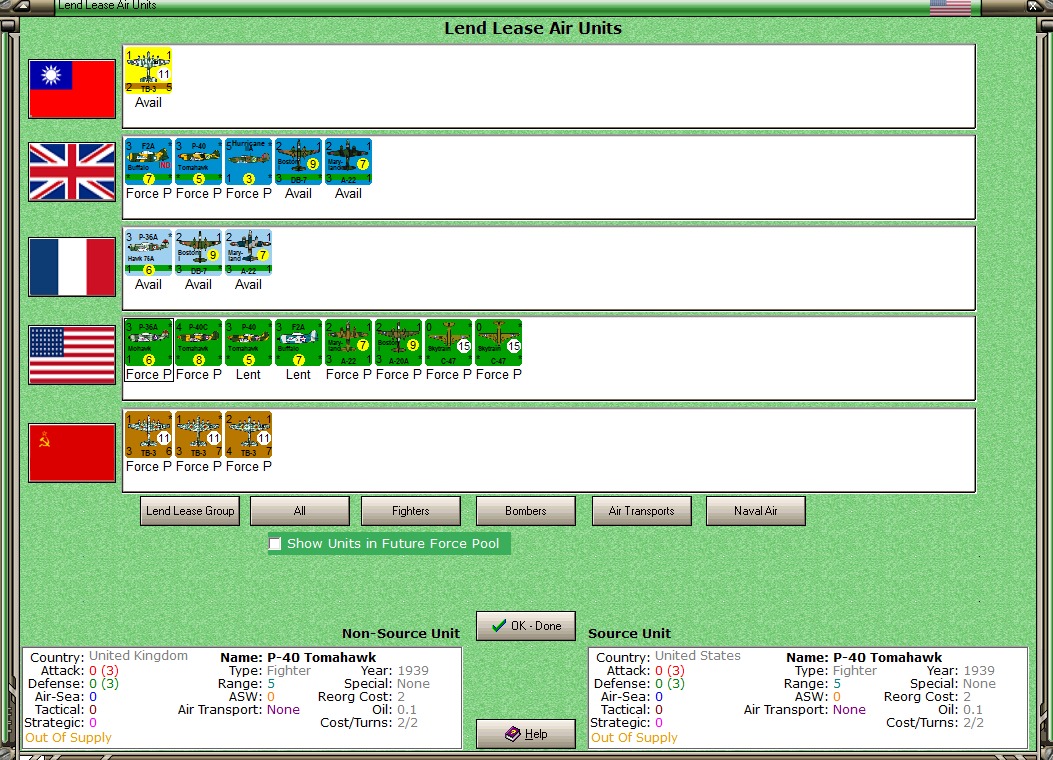Click the United Kingdom flag
Image resolution: width=1053 pixels, height=760 pixels.
click(72, 172)
